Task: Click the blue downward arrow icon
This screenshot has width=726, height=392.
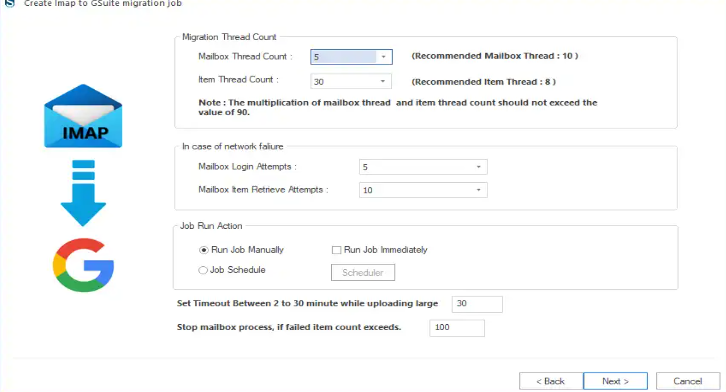Action: click(x=83, y=193)
